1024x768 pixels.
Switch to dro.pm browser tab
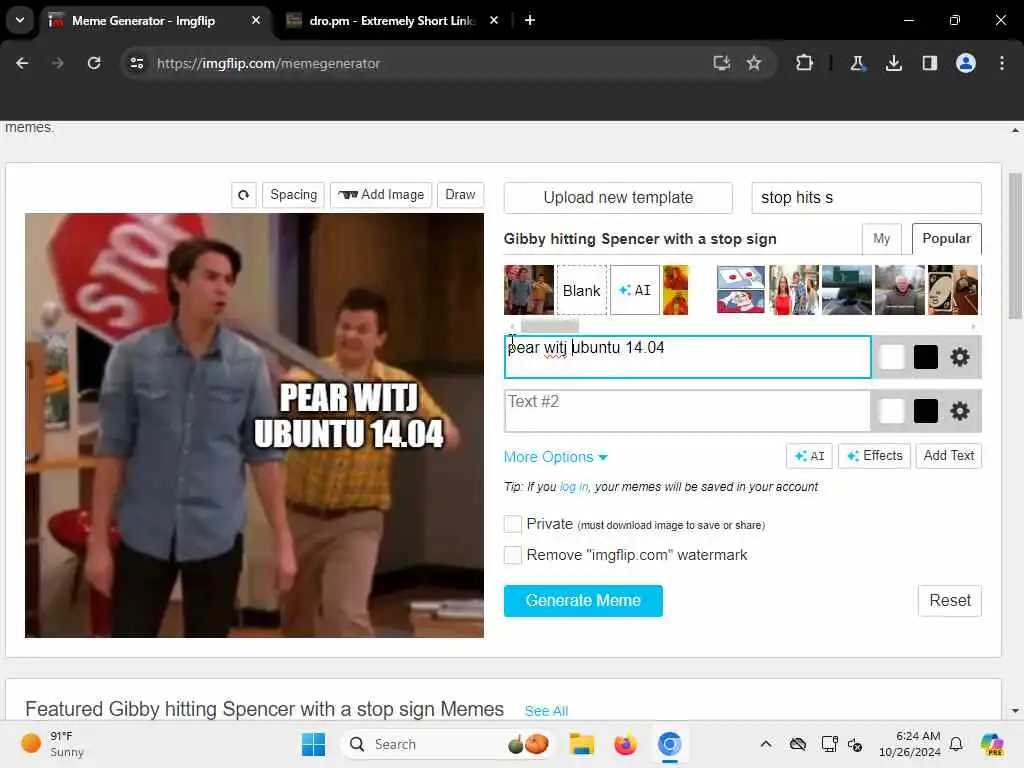(x=392, y=20)
